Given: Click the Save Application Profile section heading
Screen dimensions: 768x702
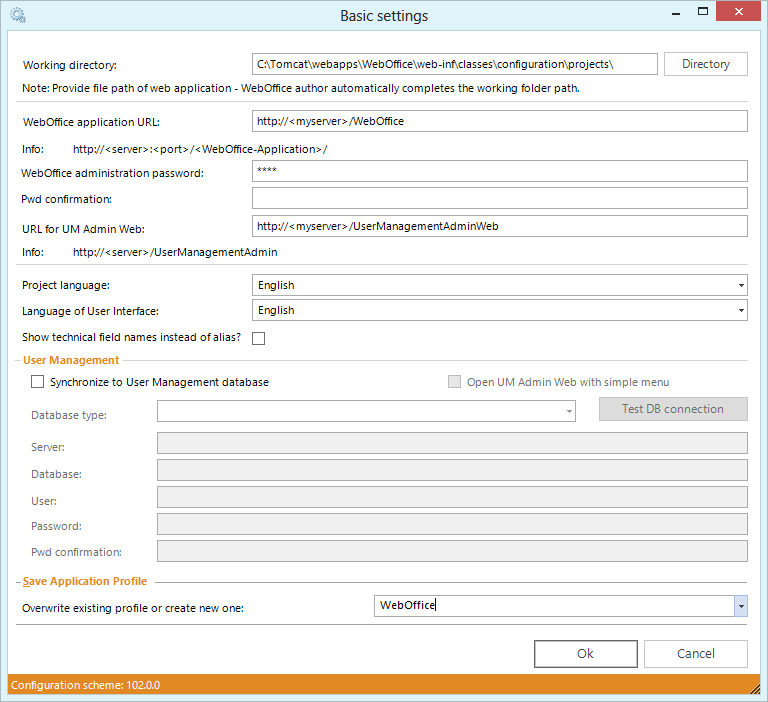Looking at the screenshot, I should click(85, 581).
